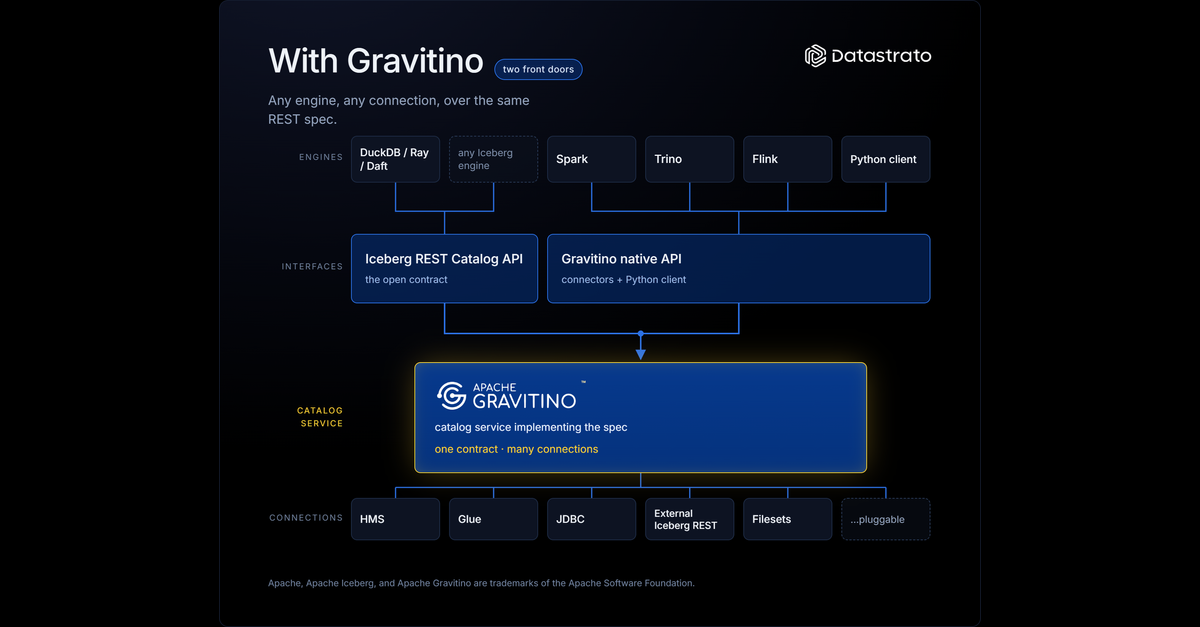
Task: Select the Glue connection box
Action: [x=493, y=519]
